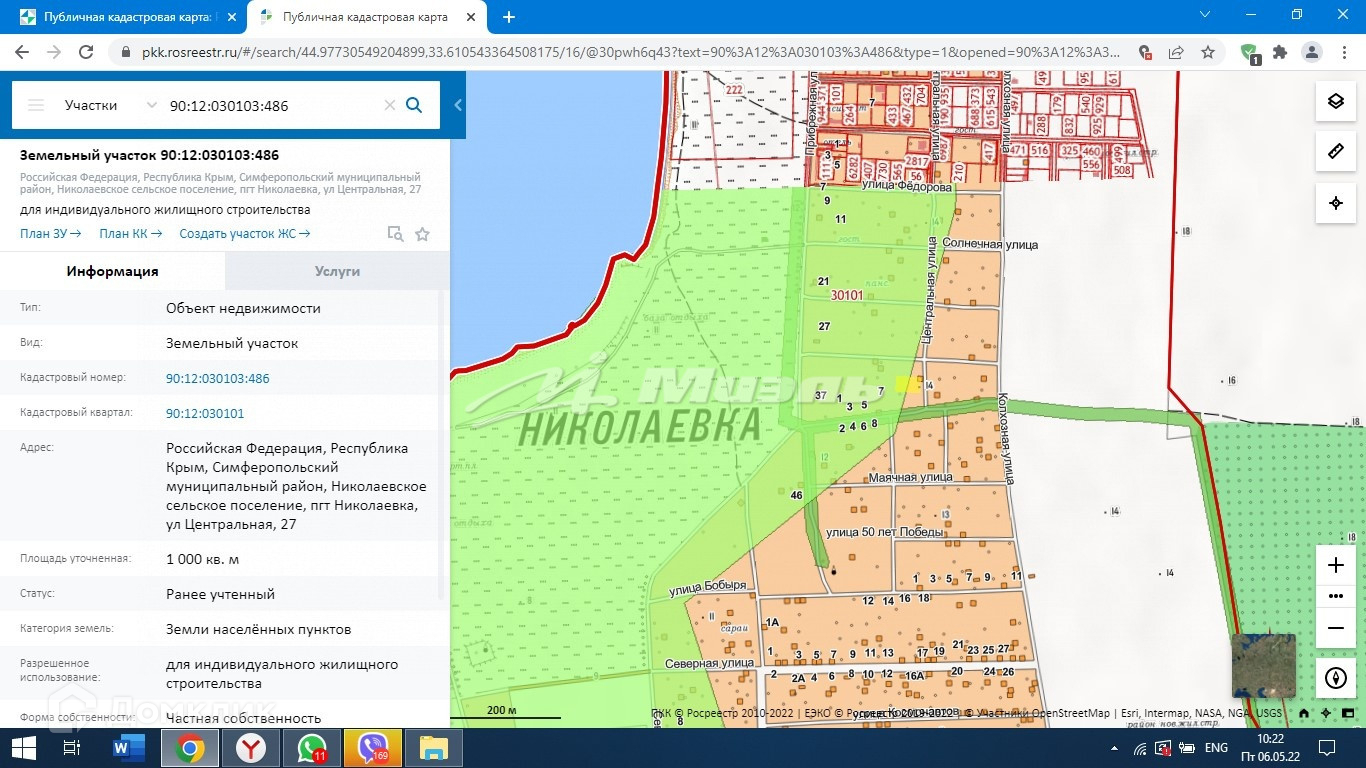The image size is (1366, 768).
Task: Click the Создать участок ЖС link
Action: (x=244, y=234)
